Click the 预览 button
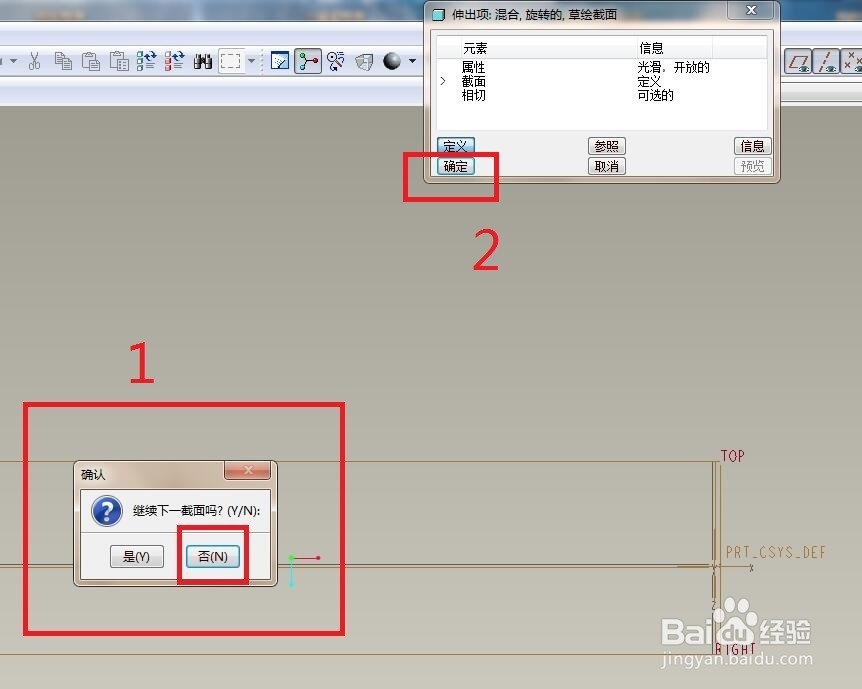 click(x=753, y=166)
